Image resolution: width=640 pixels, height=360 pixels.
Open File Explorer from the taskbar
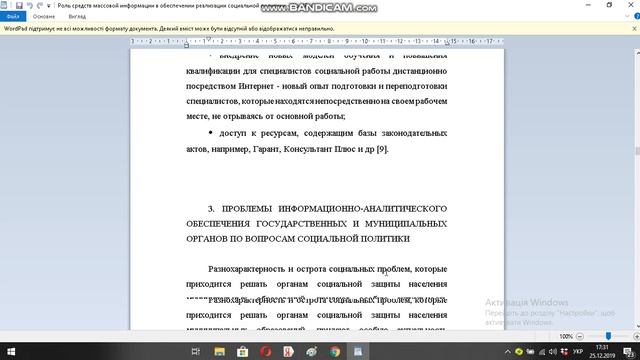click(x=219, y=351)
